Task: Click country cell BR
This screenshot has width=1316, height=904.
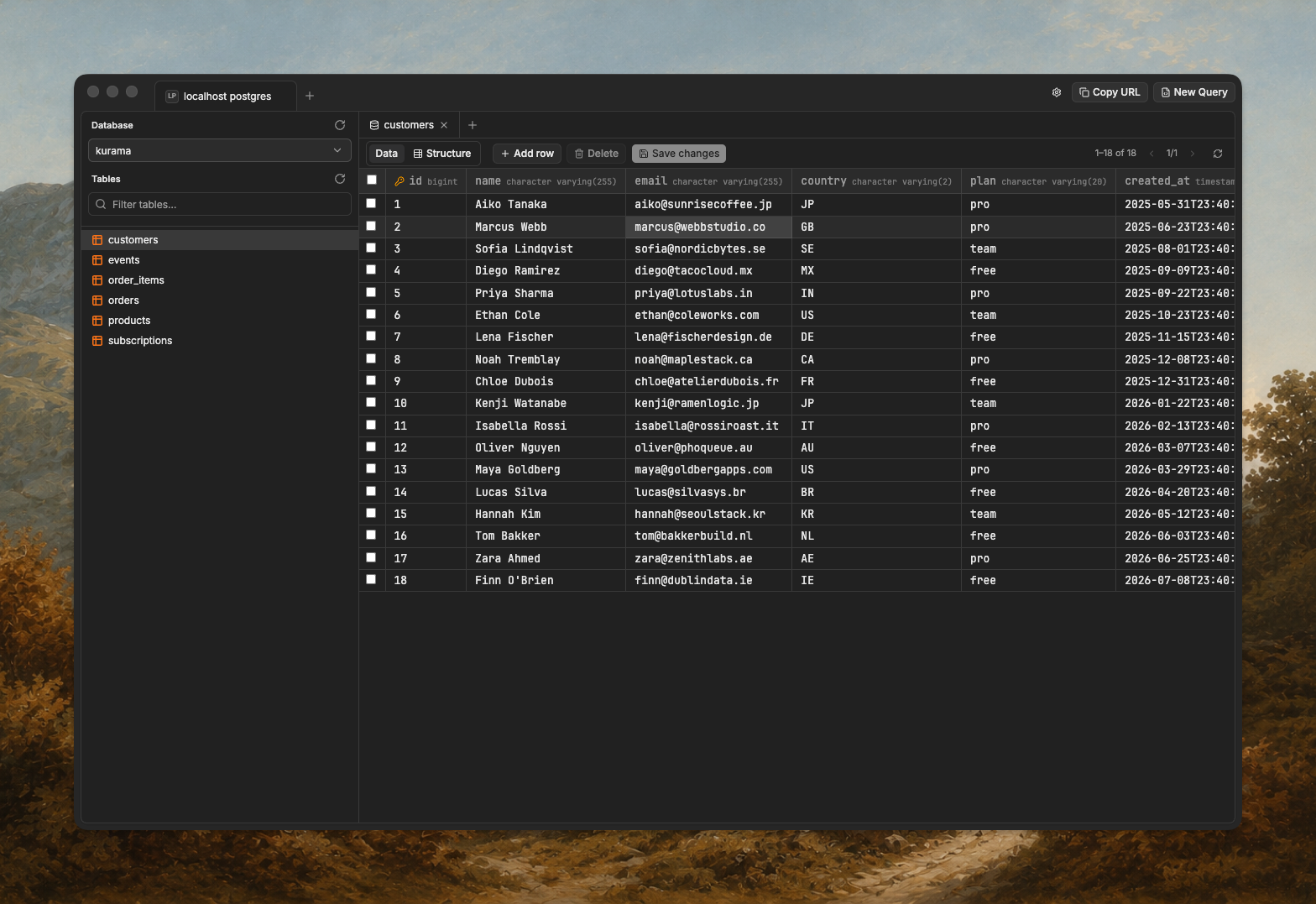Action: coord(876,492)
